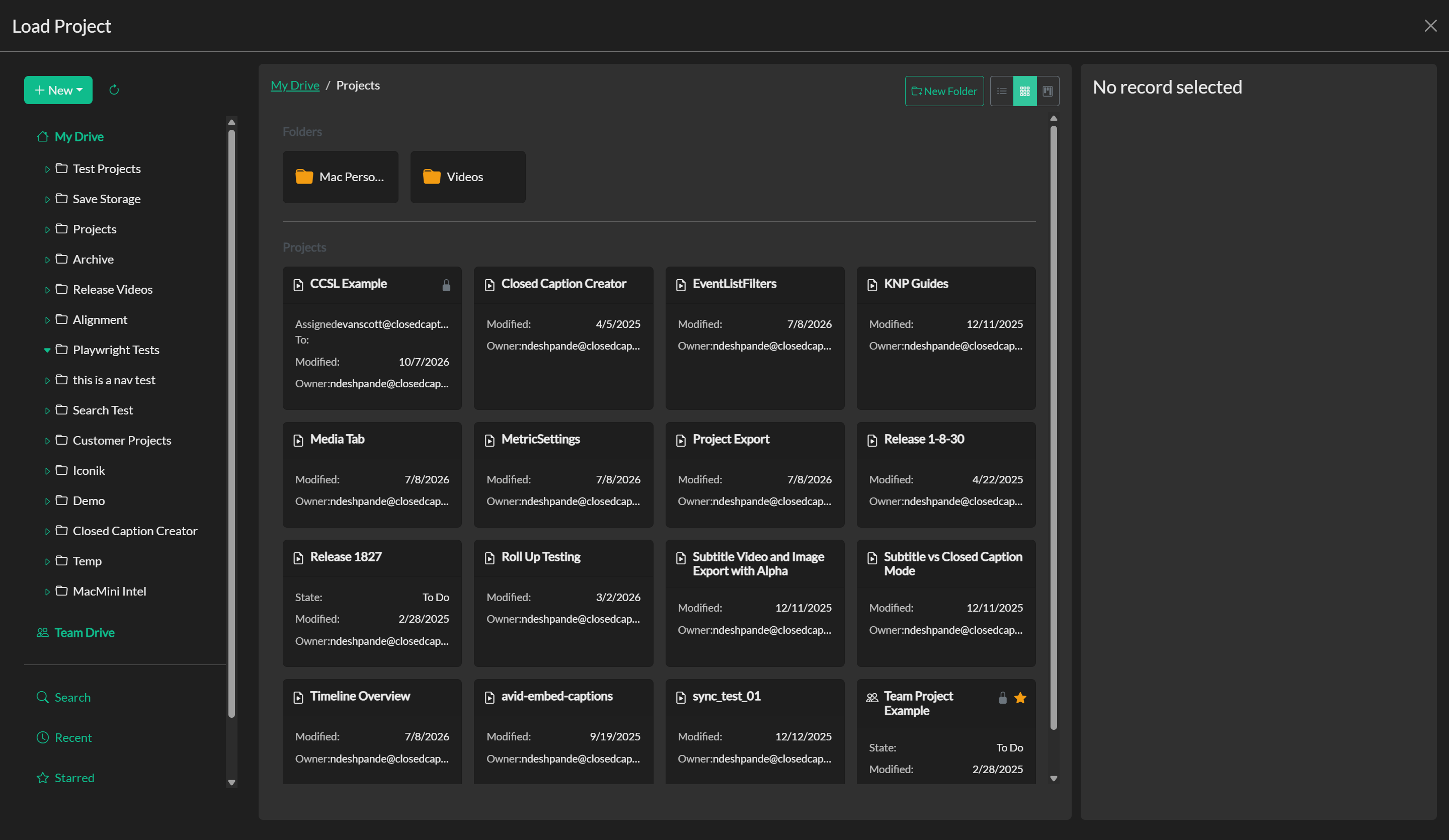The image size is (1449, 840).
Task: Click the file icon of Media Tab card
Action: tap(298, 441)
